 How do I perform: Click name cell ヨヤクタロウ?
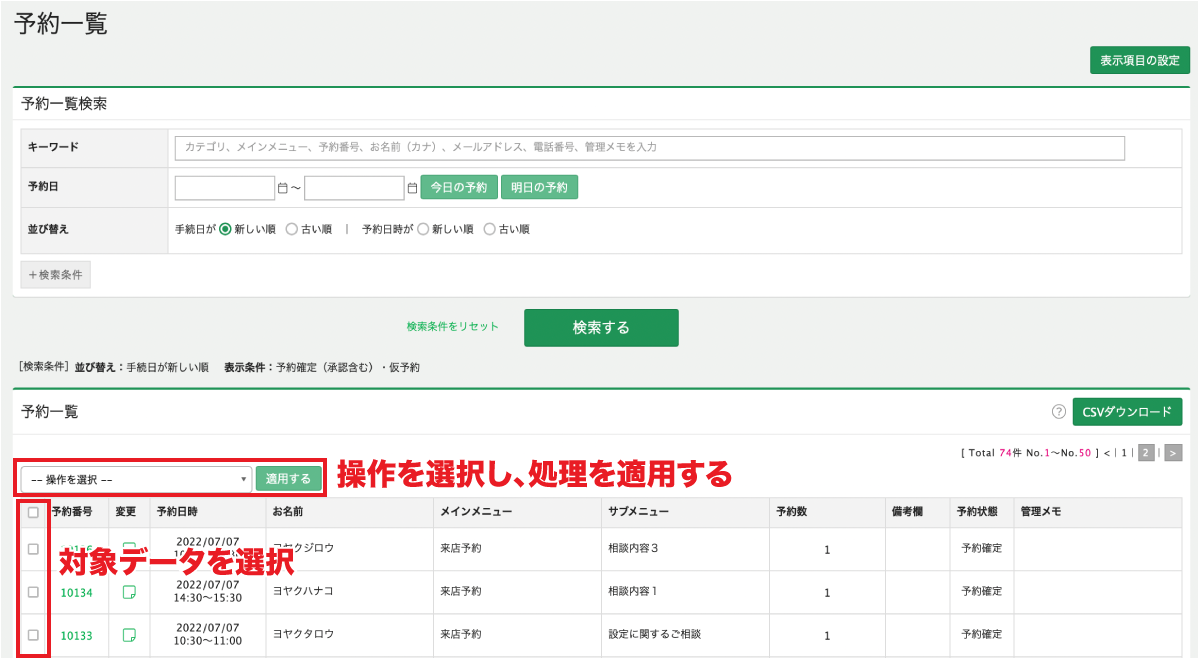(303, 634)
